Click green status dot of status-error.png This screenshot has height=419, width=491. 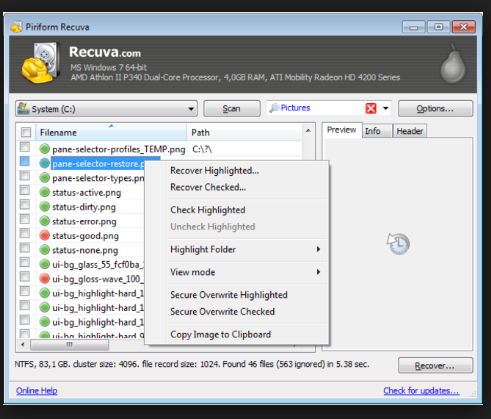pyautogui.click(x=44, y=221)
